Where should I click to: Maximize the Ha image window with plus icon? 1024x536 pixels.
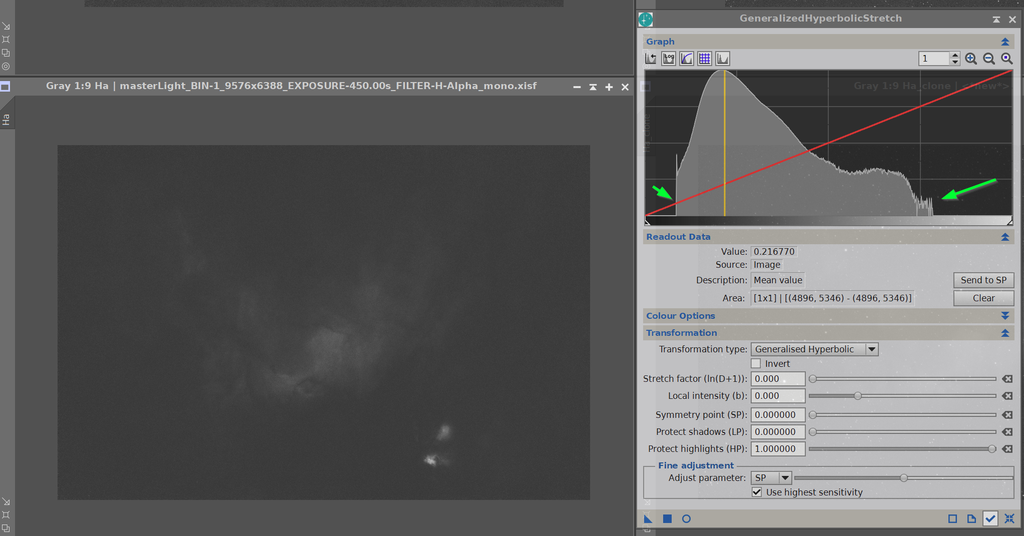tap(609, 87)
